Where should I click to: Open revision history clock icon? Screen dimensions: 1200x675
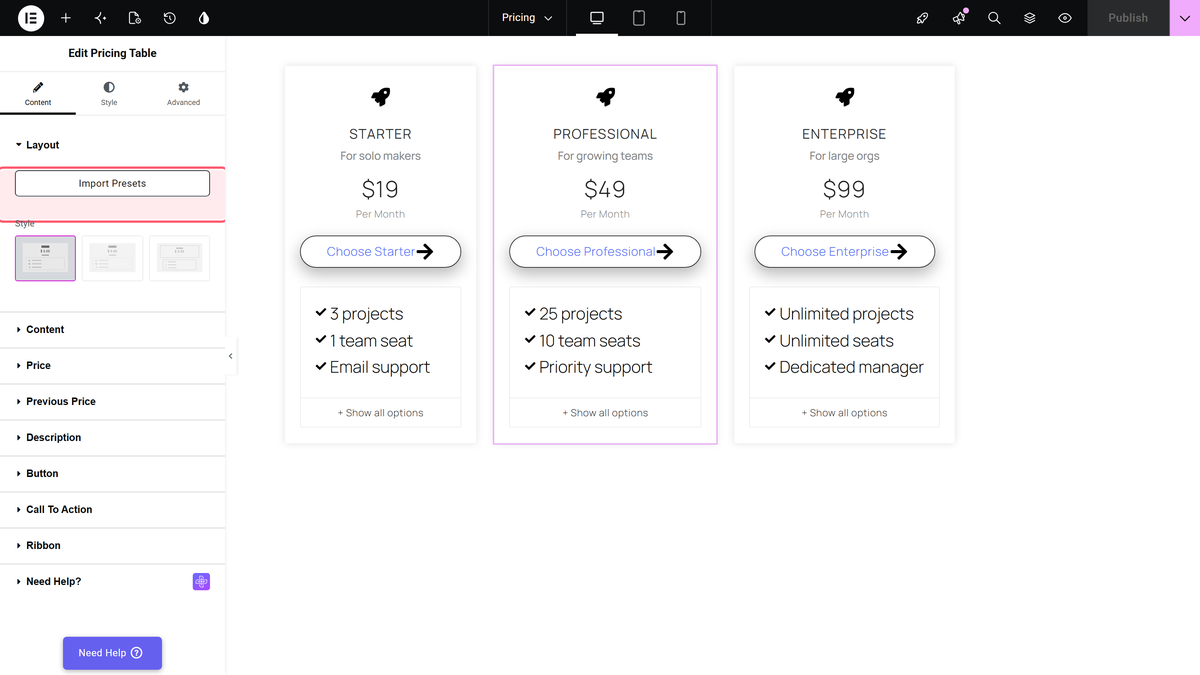170,18
